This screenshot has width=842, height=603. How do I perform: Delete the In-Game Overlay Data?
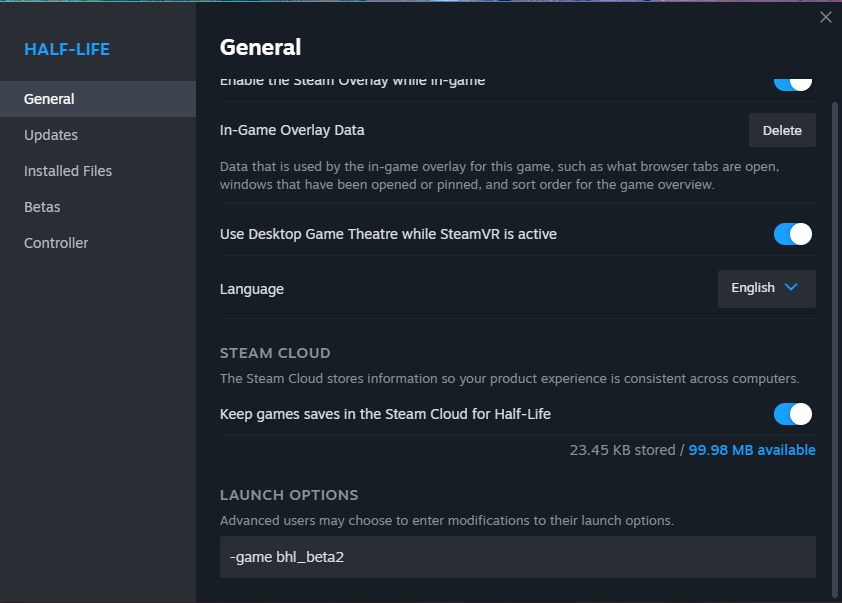pyautogui.click(x=782, y=130)
